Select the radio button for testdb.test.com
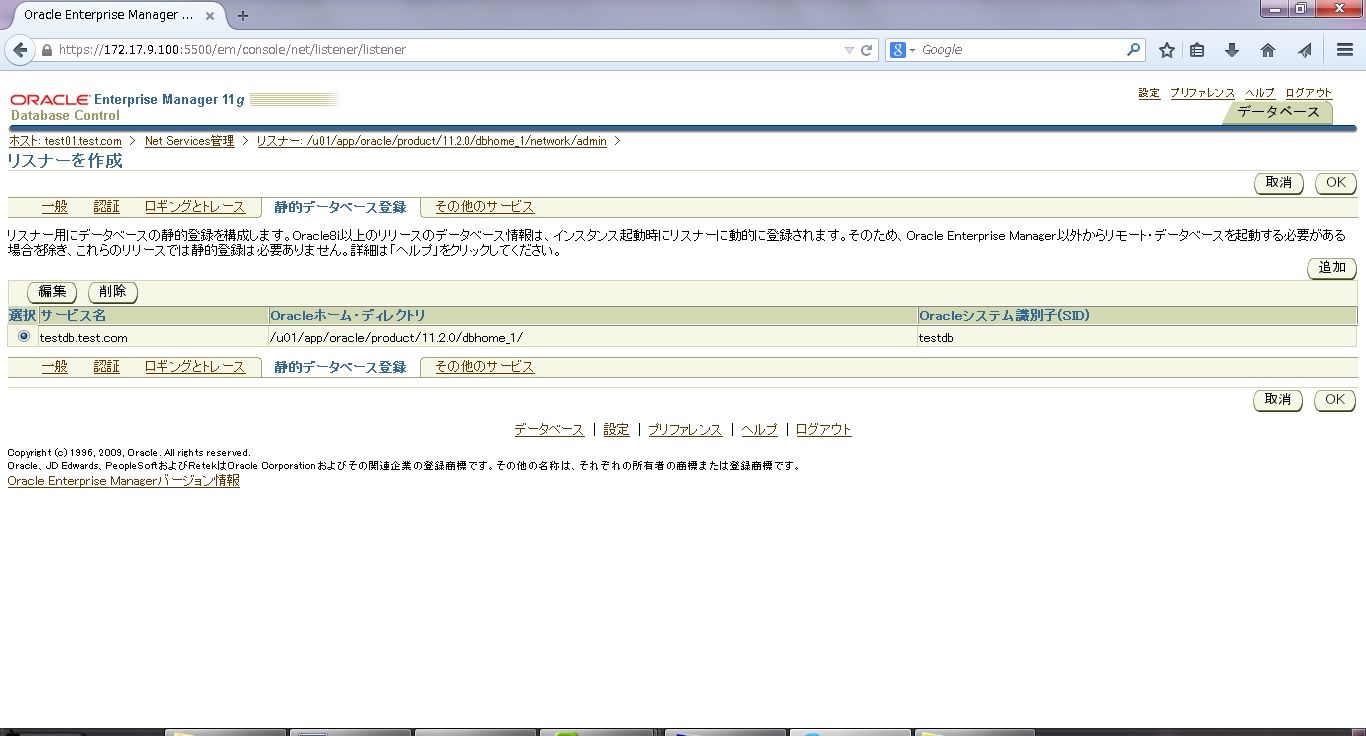 coord(24,336)
